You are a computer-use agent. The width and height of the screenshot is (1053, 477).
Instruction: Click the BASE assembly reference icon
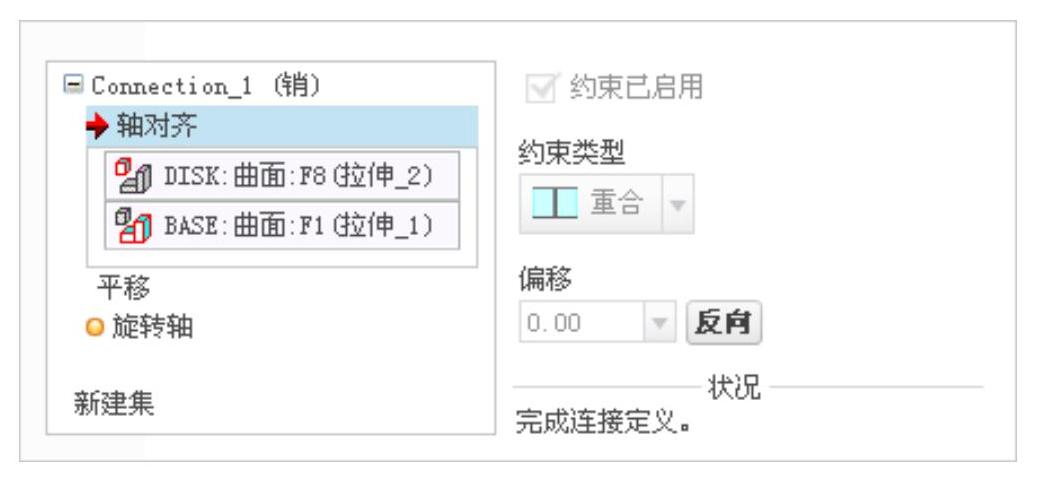(133, 225)
